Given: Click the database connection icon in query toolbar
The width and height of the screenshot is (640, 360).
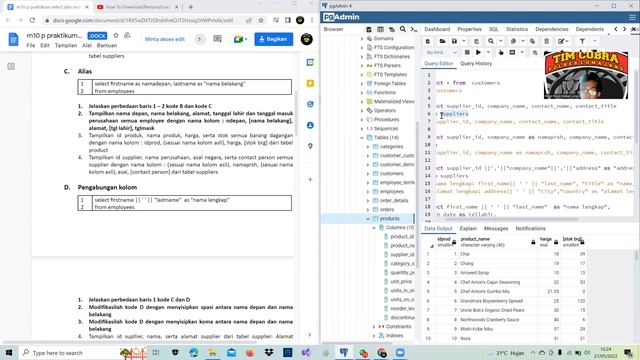Looking at the screenshot, I should pyautogui.click(x=428, y=41).
